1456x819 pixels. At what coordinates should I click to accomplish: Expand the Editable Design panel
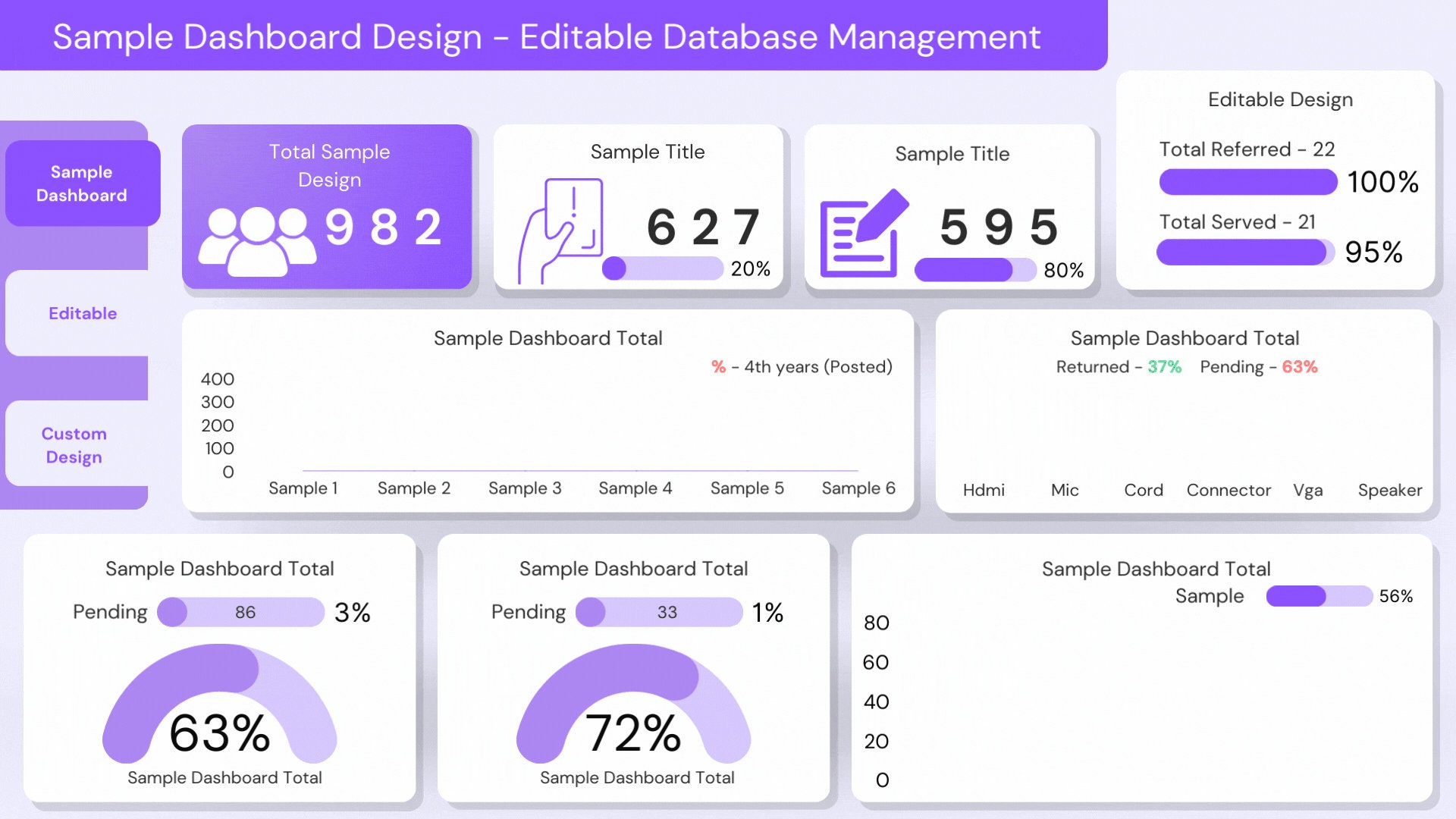tap(1279, 99)
